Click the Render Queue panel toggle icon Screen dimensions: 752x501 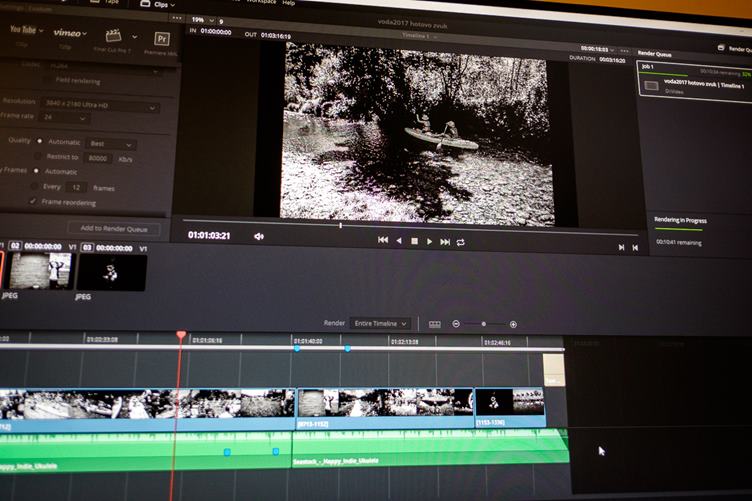coord(721,47)
